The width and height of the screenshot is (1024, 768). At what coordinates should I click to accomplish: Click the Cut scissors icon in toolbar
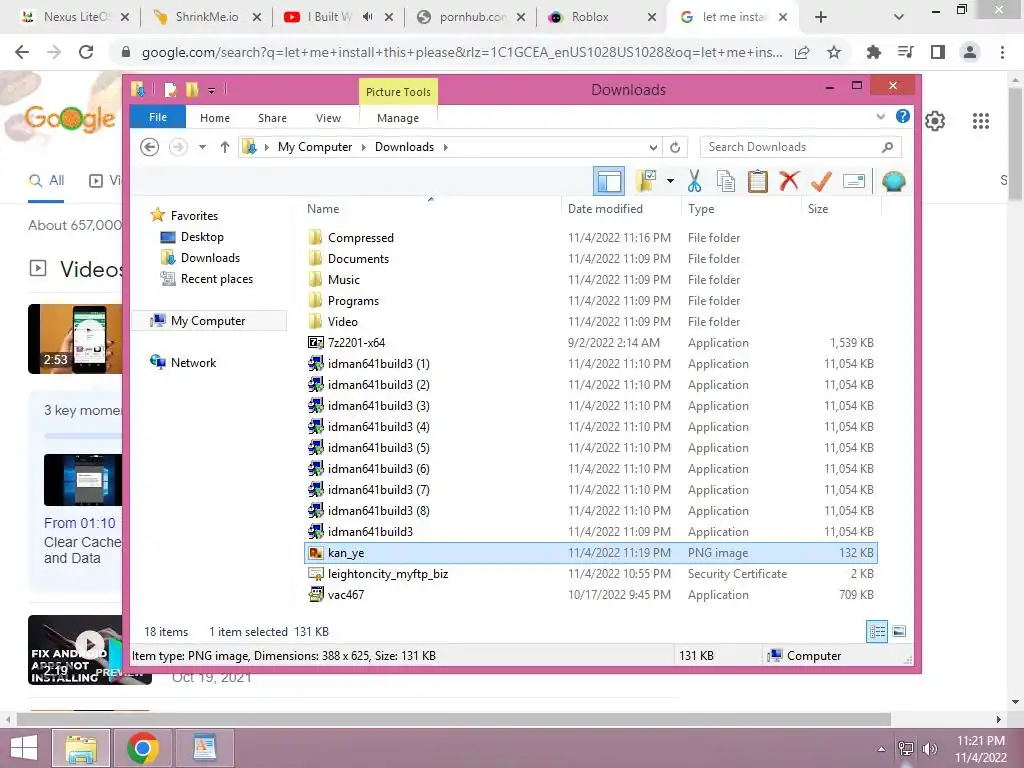click(x=694, y=181)
